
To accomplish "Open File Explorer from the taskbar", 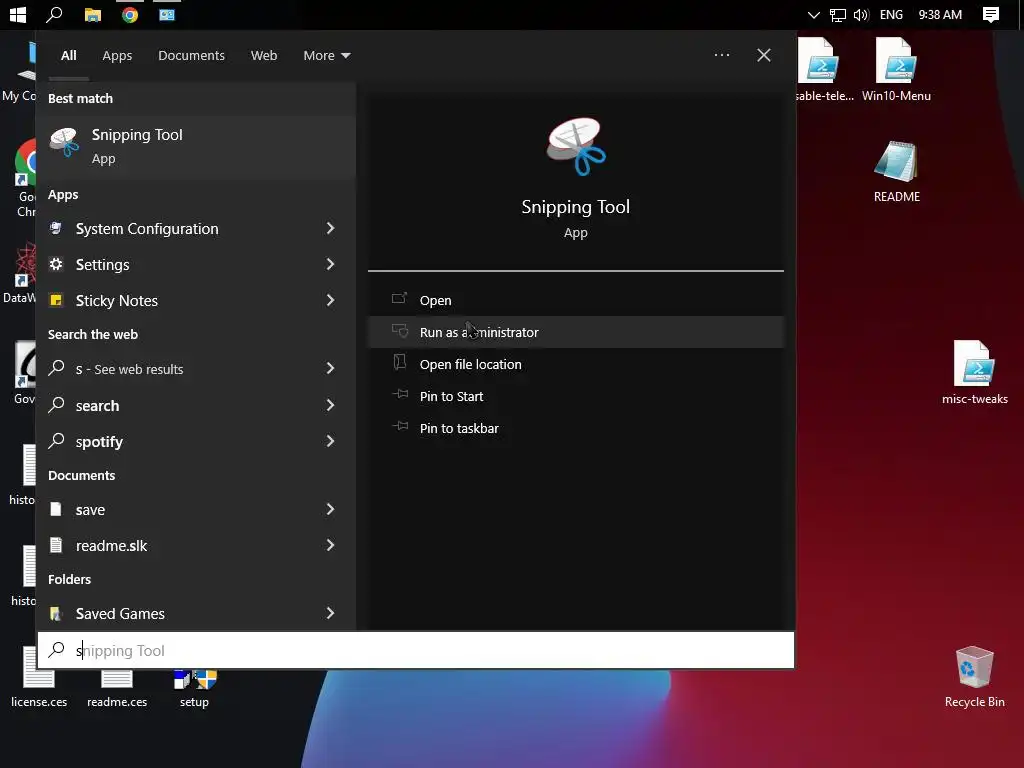I will click(x=93, y=14).
